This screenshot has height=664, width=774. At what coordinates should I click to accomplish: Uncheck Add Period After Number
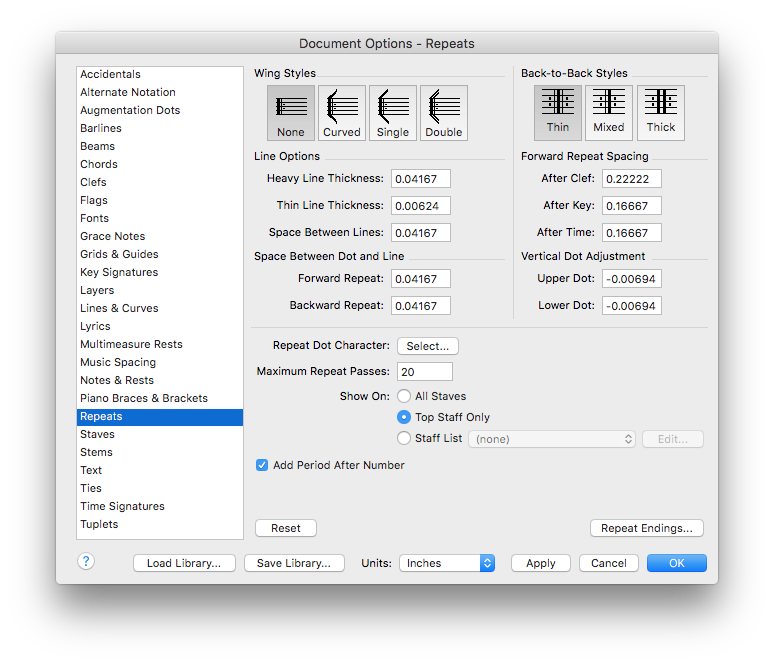(x=262, y=465)
